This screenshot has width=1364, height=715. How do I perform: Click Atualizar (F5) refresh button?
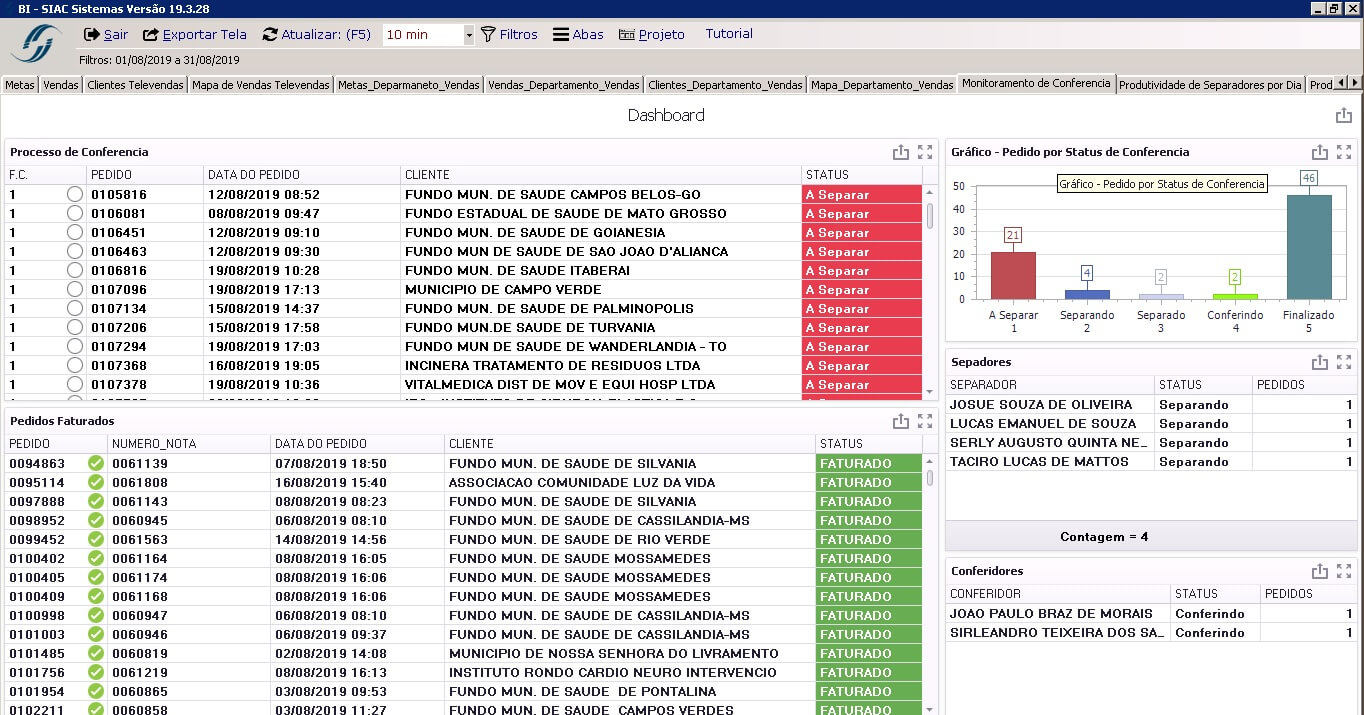[x=316, y=34]
